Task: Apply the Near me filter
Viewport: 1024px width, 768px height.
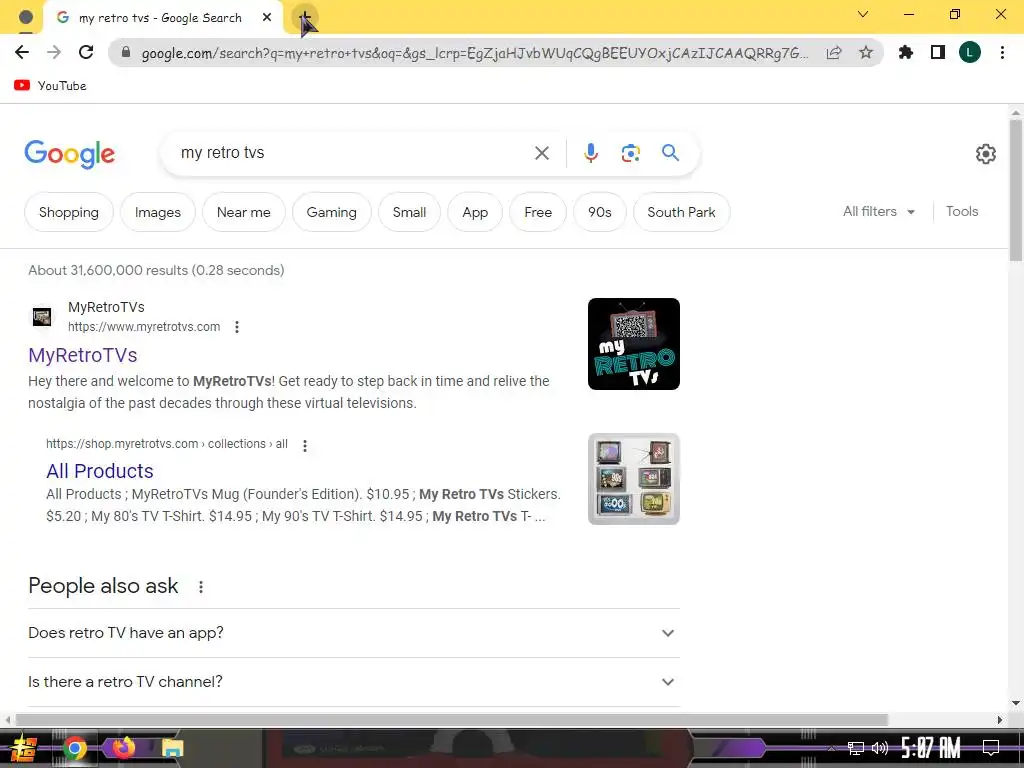Action: [244, 212]
